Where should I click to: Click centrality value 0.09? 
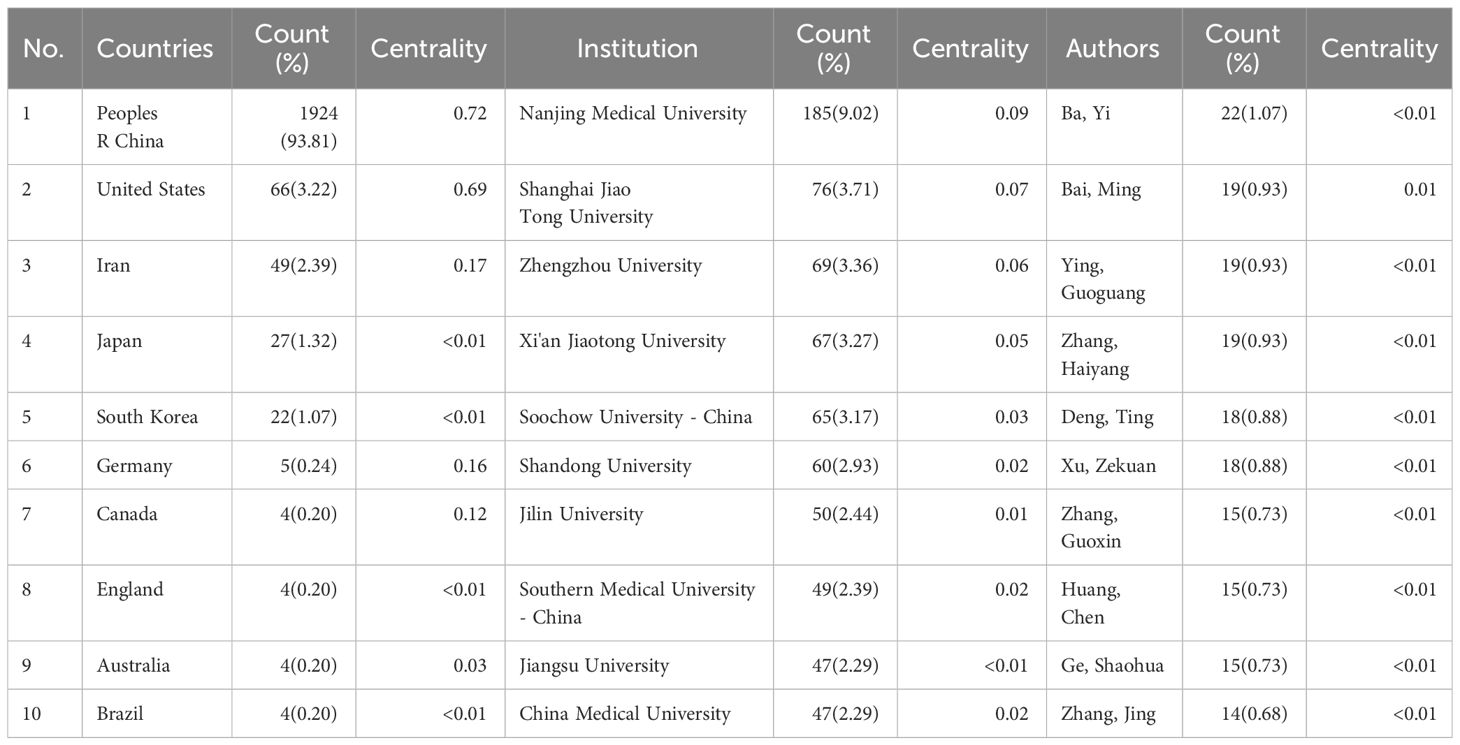click(1011, 113)
